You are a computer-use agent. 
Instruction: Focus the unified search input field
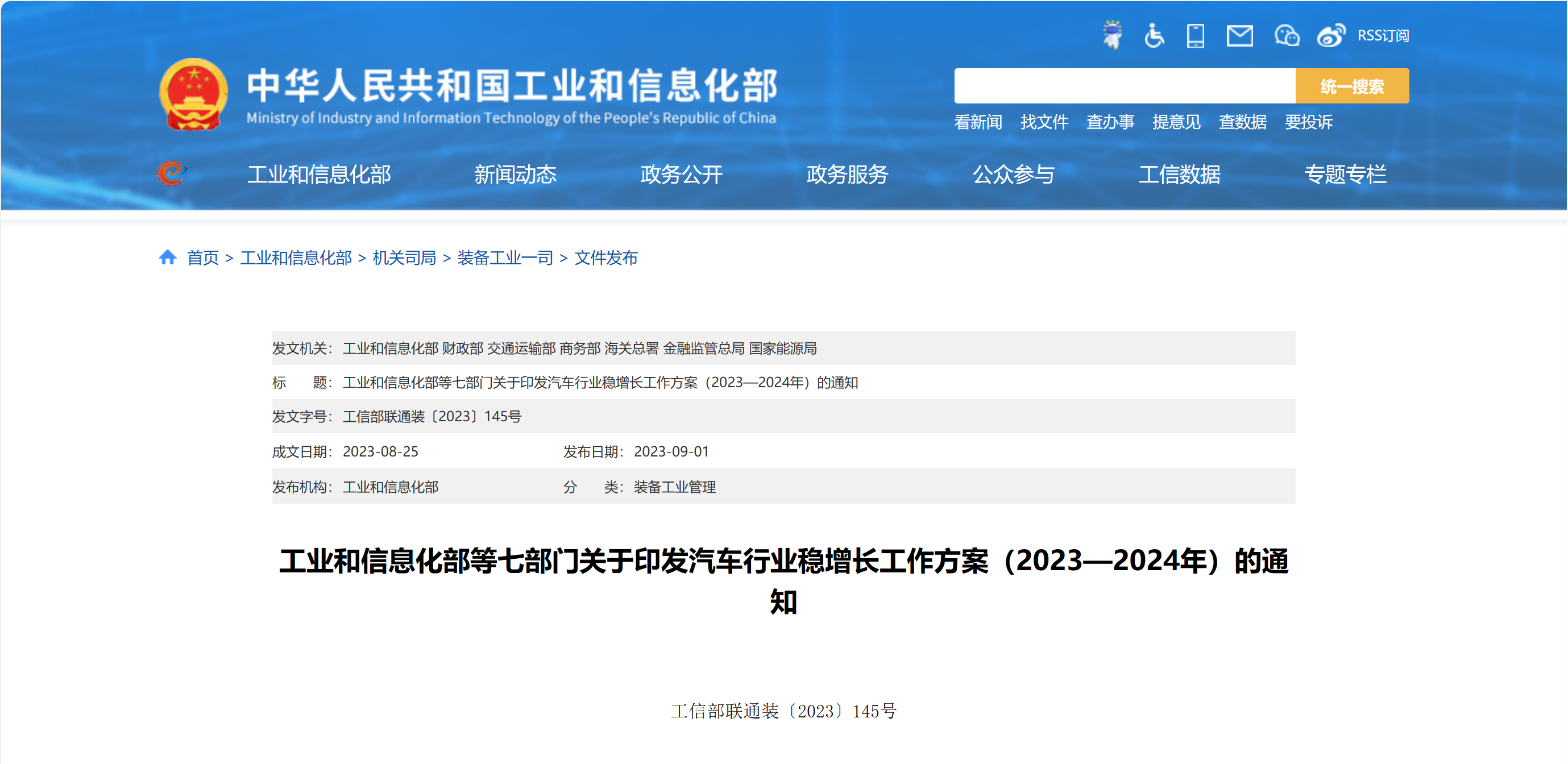[x=1124, y=86]
